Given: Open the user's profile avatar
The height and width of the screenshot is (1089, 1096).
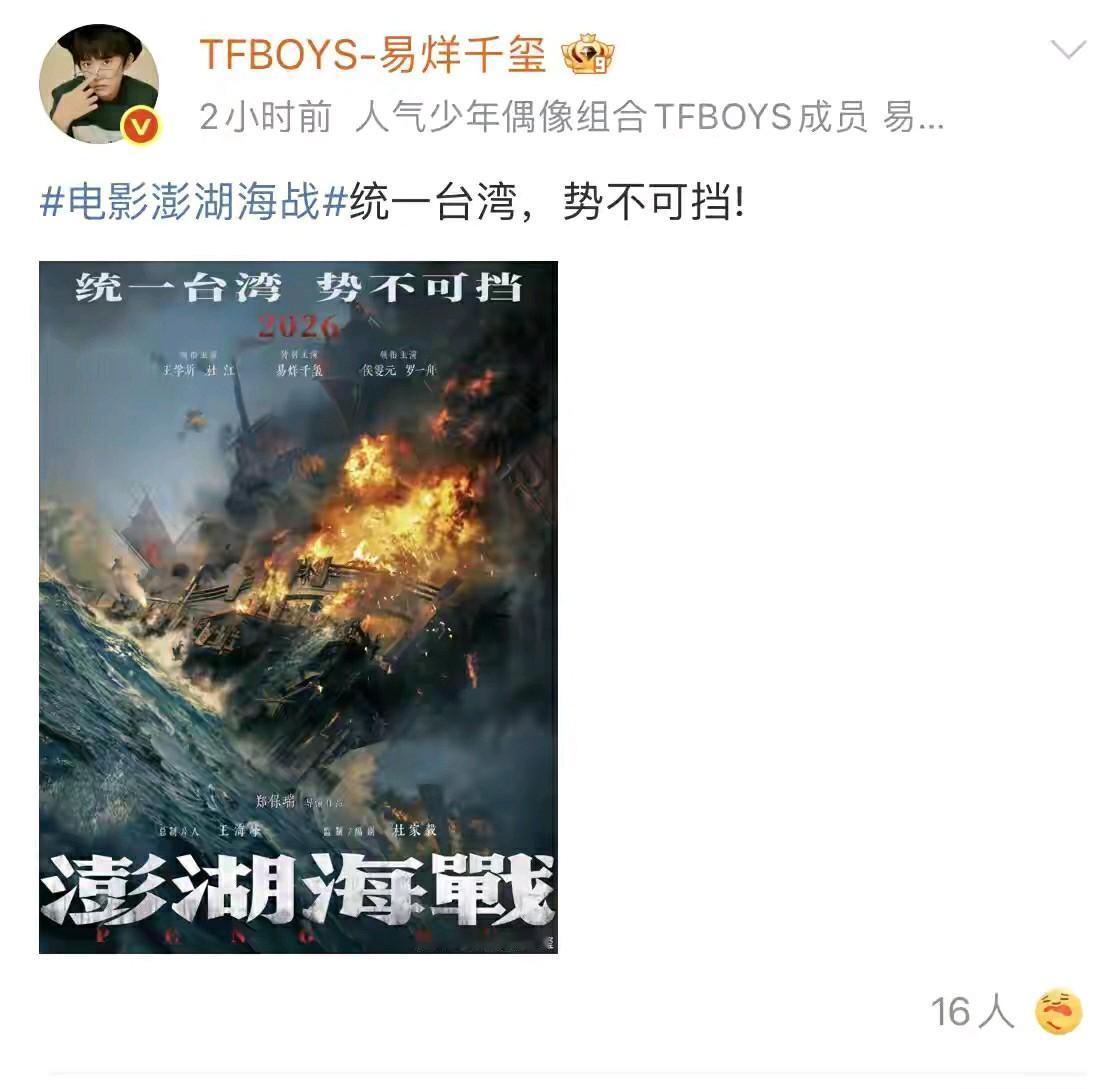Looking at the screenshot, I should [x=99, y=84].
